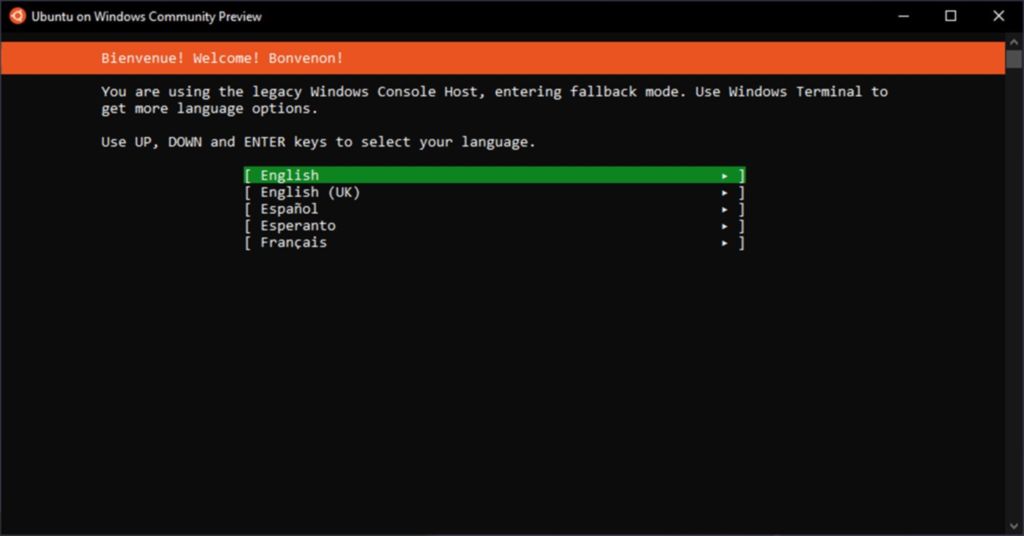Image resolution: width=1024 pixels, height=536 pixels.
Task: Click the arrow beside Español
Action: (x=725, y=209)
